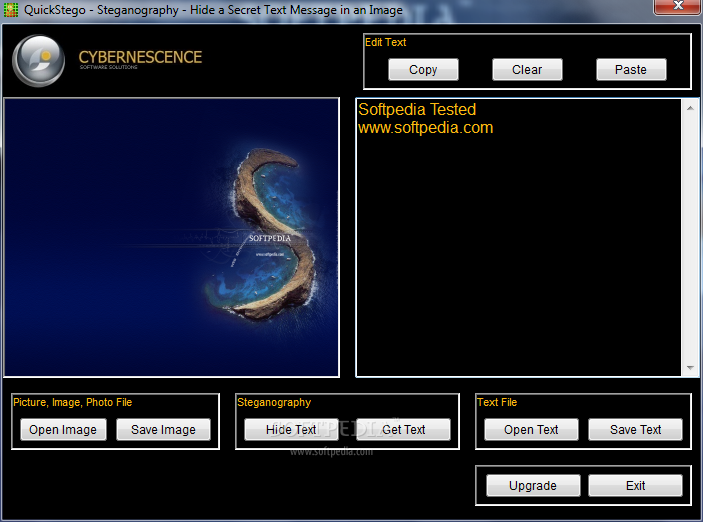Open an image with Open Image
Screen dimensions: 703x522
click(63, 430)
